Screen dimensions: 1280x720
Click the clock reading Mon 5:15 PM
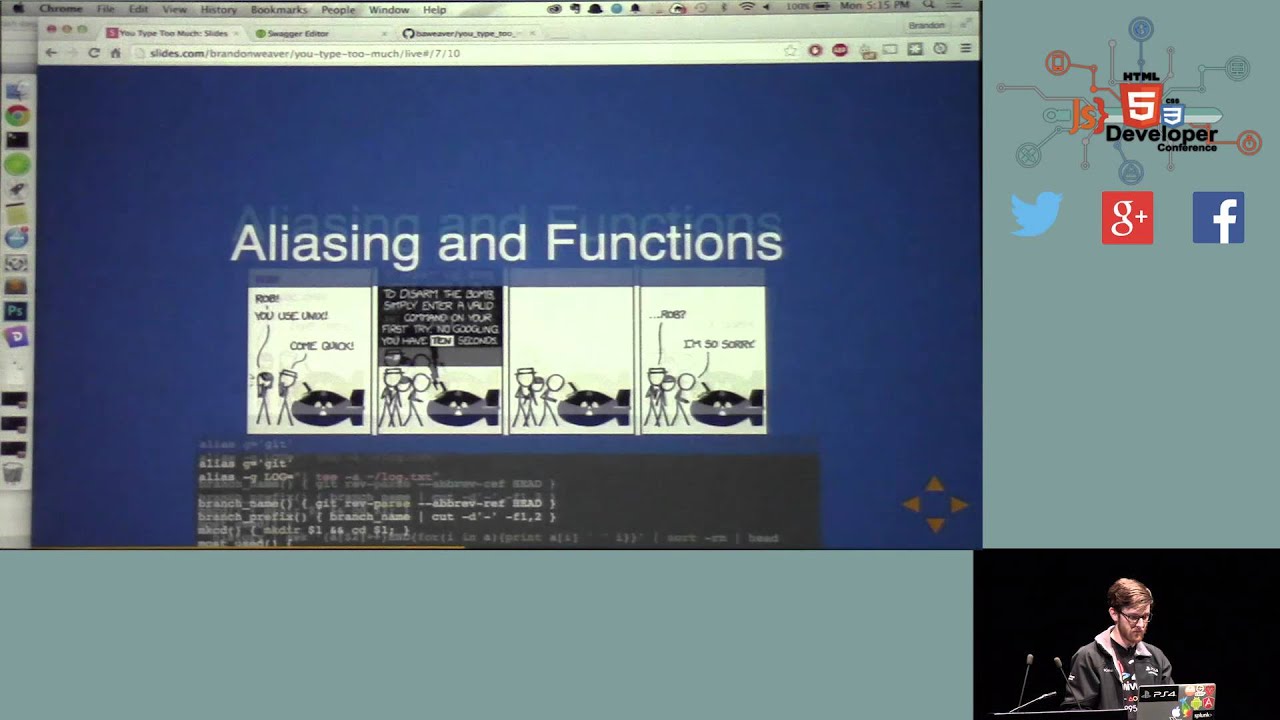point(875,5)
